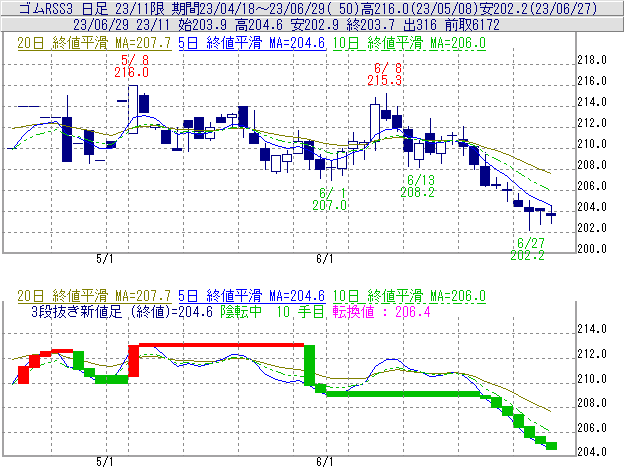The image size is (624, 475).
Task: Click the 10日 終値平滑 MA=206.0 label in lower chart
Action: click(409, 296)
